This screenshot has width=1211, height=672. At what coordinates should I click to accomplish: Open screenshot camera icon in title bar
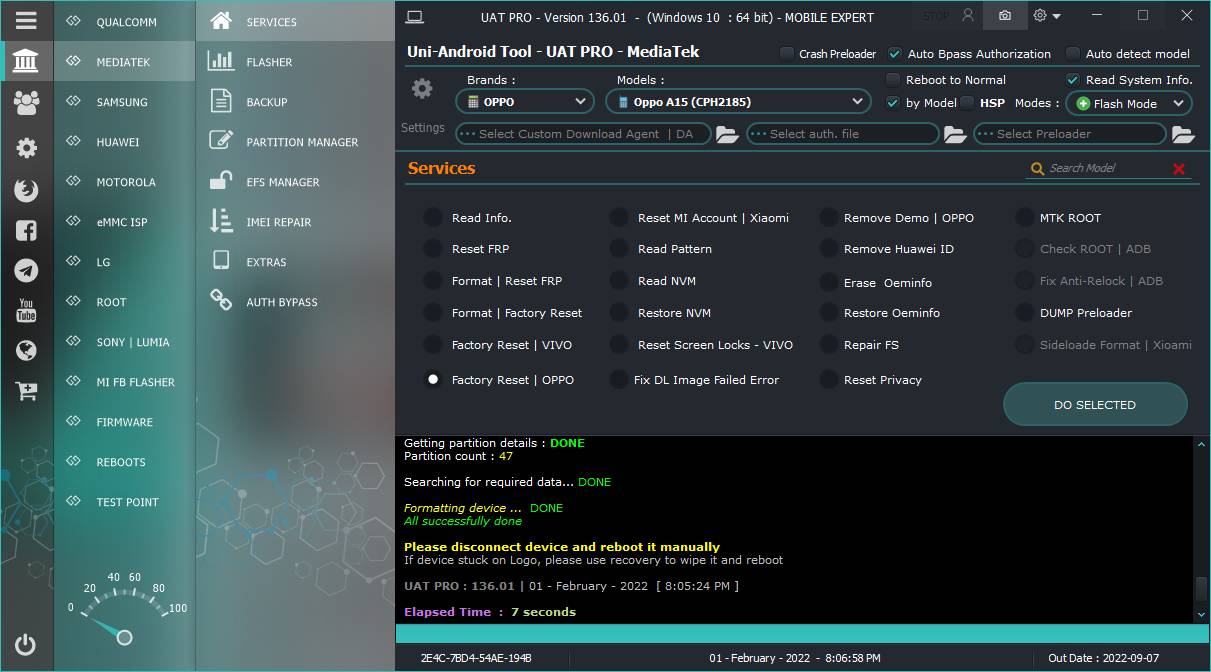pyautogui.click(x=1005, y=16)
